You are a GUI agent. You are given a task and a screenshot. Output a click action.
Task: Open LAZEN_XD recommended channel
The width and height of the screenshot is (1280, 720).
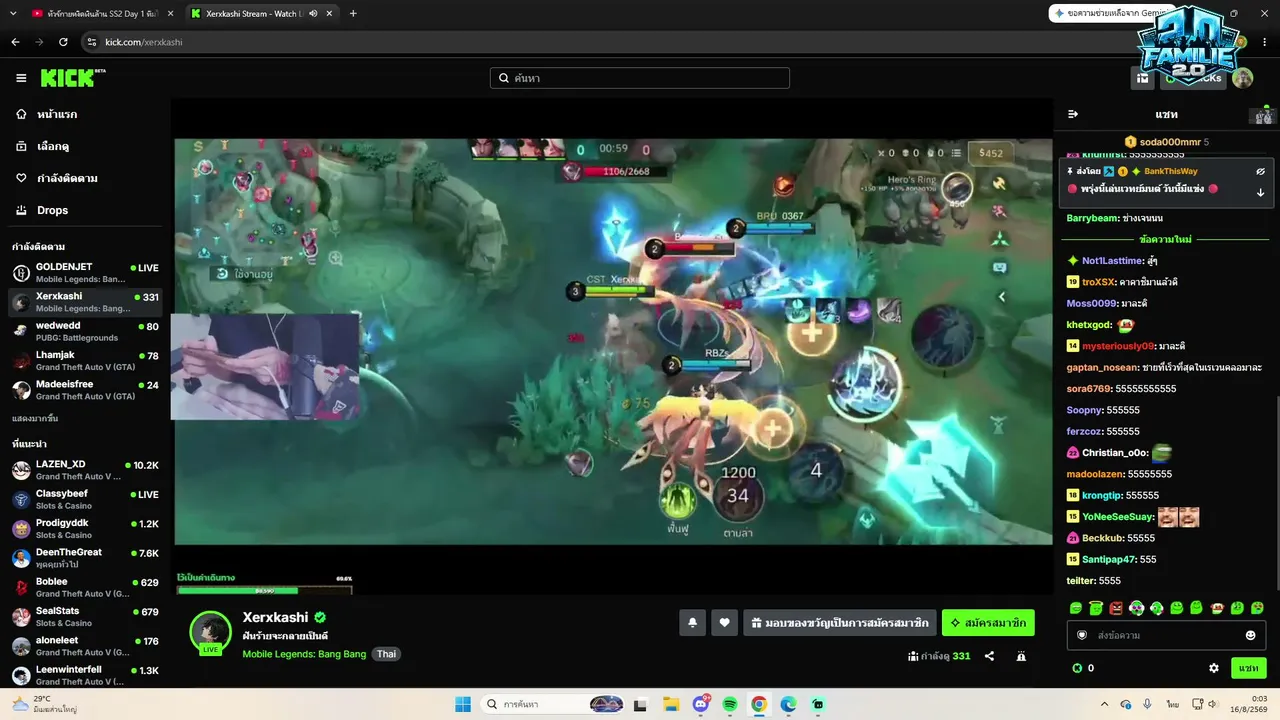[85, 470]
